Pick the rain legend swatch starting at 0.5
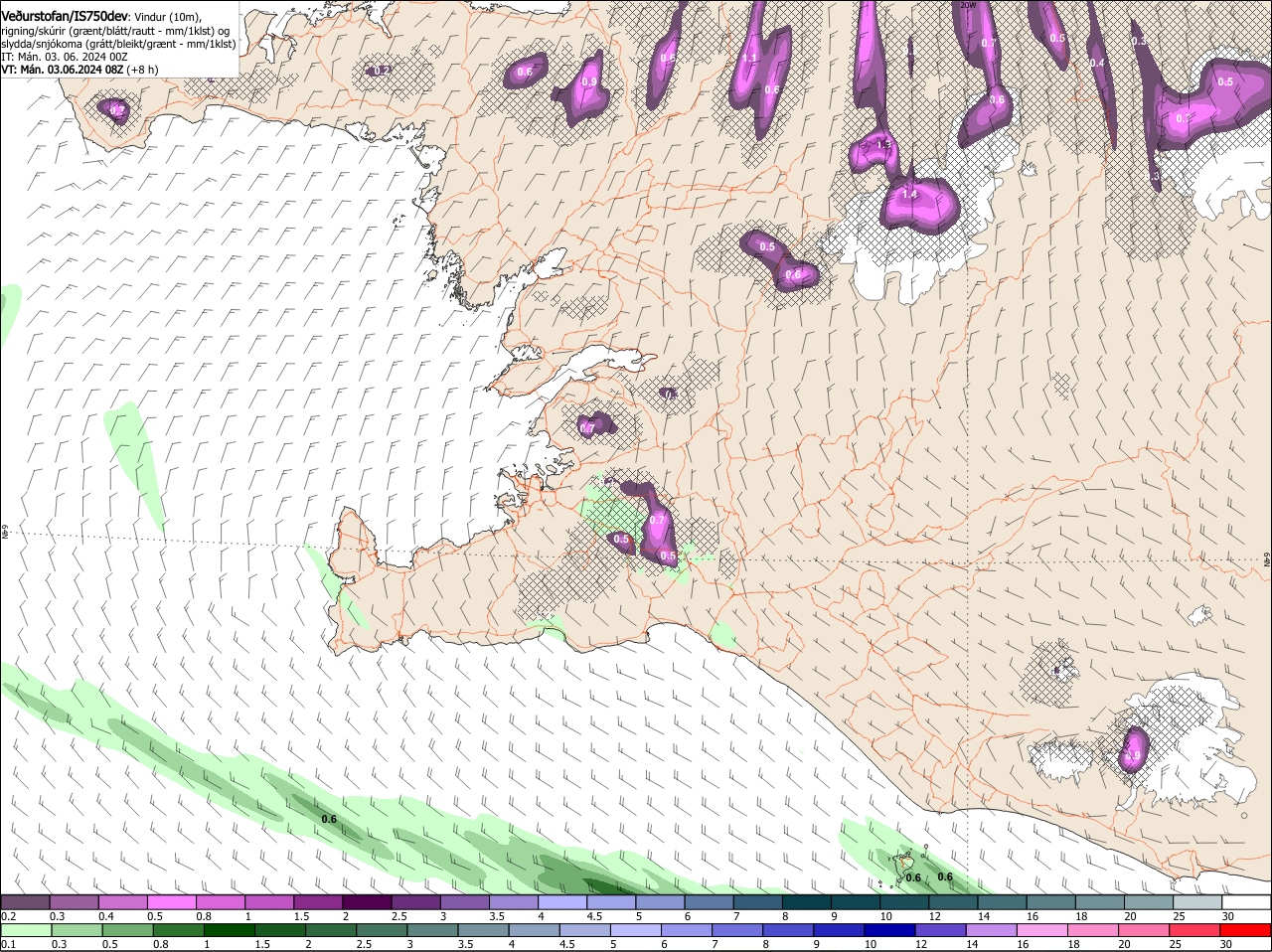 [127, 930]
